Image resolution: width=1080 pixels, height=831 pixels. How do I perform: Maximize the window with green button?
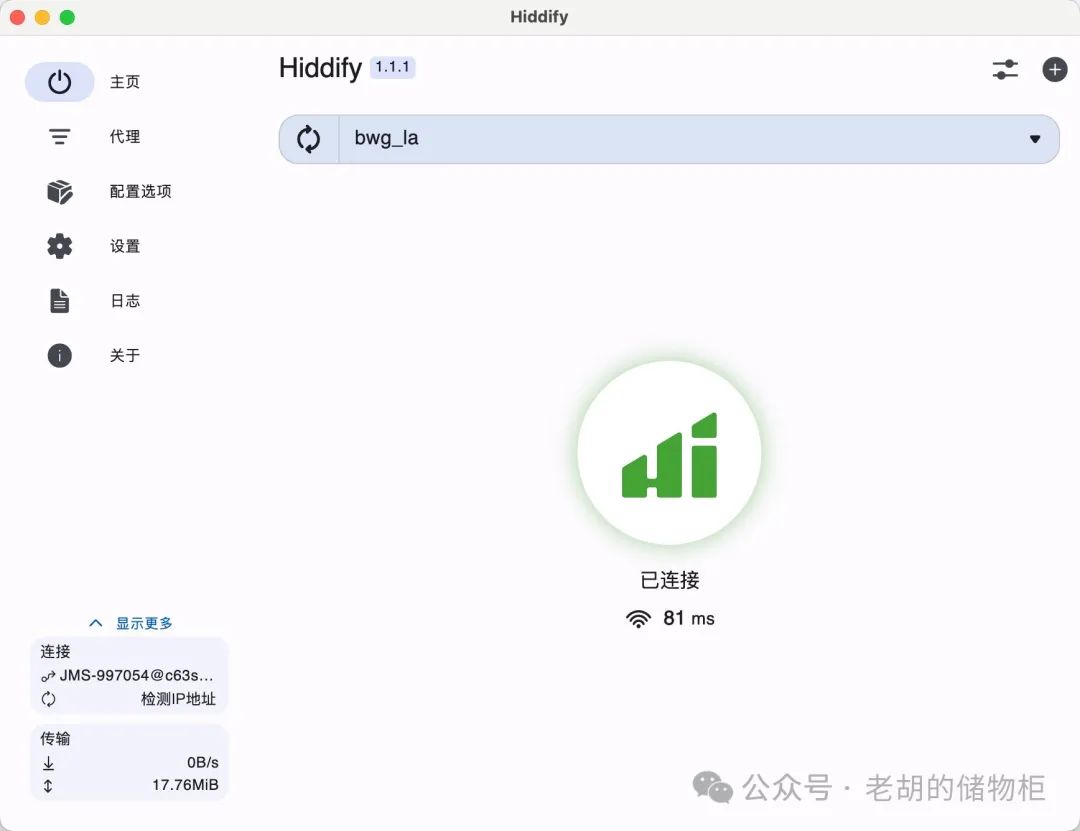tap(68, 17)
